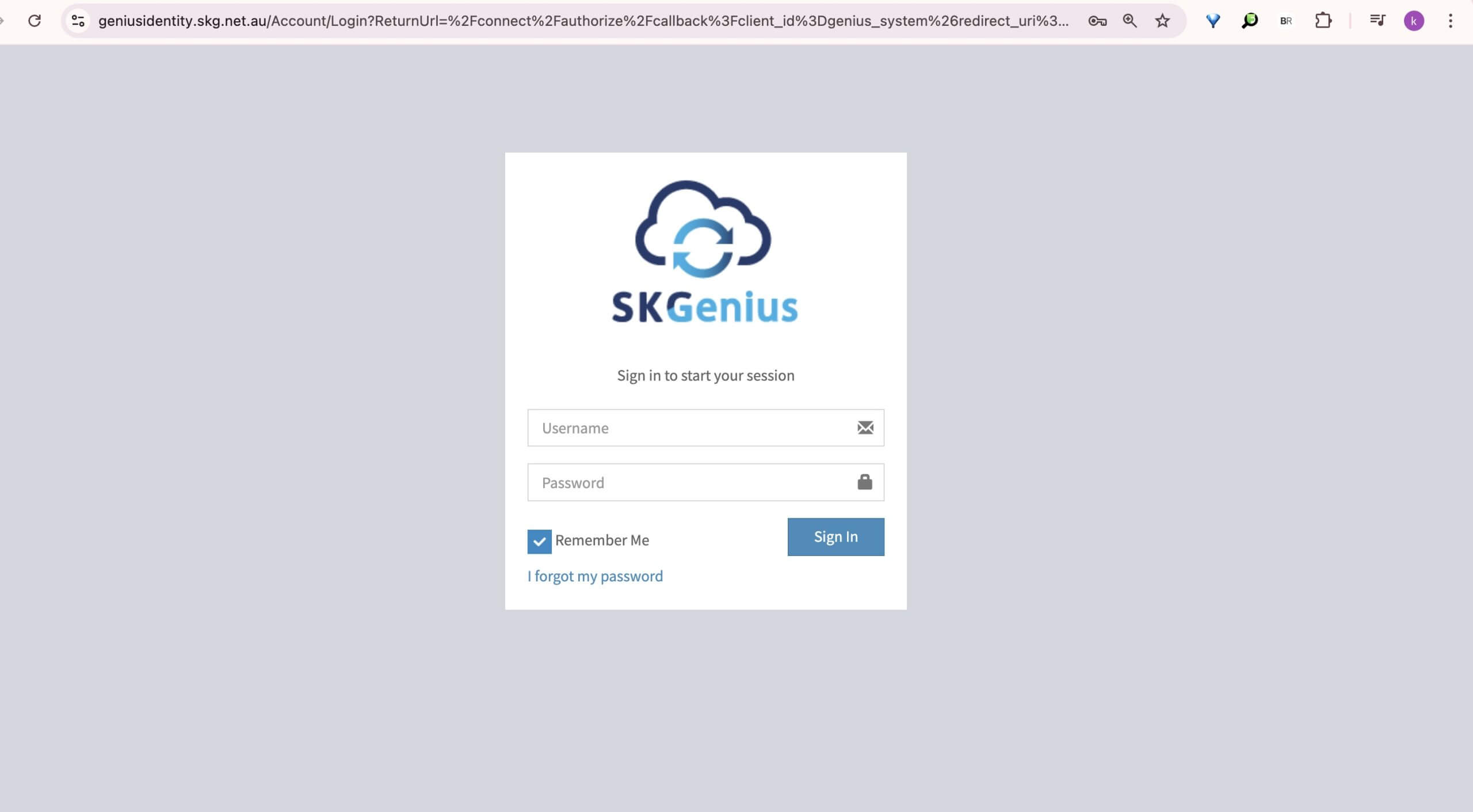Click the 'Sign in to start your session' text
Image resolution: width=1473 pixels, height=812 pixels.
coord(705,376)
